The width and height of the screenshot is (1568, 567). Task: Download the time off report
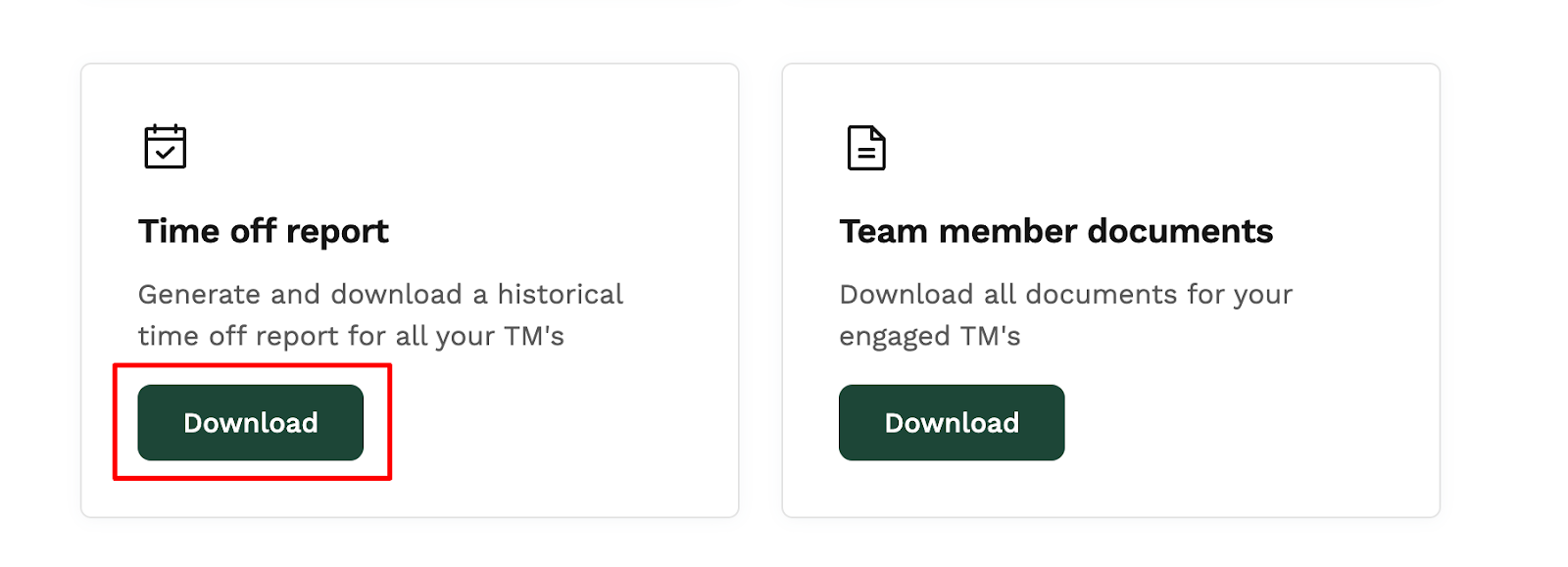click(x=250, y=422)
